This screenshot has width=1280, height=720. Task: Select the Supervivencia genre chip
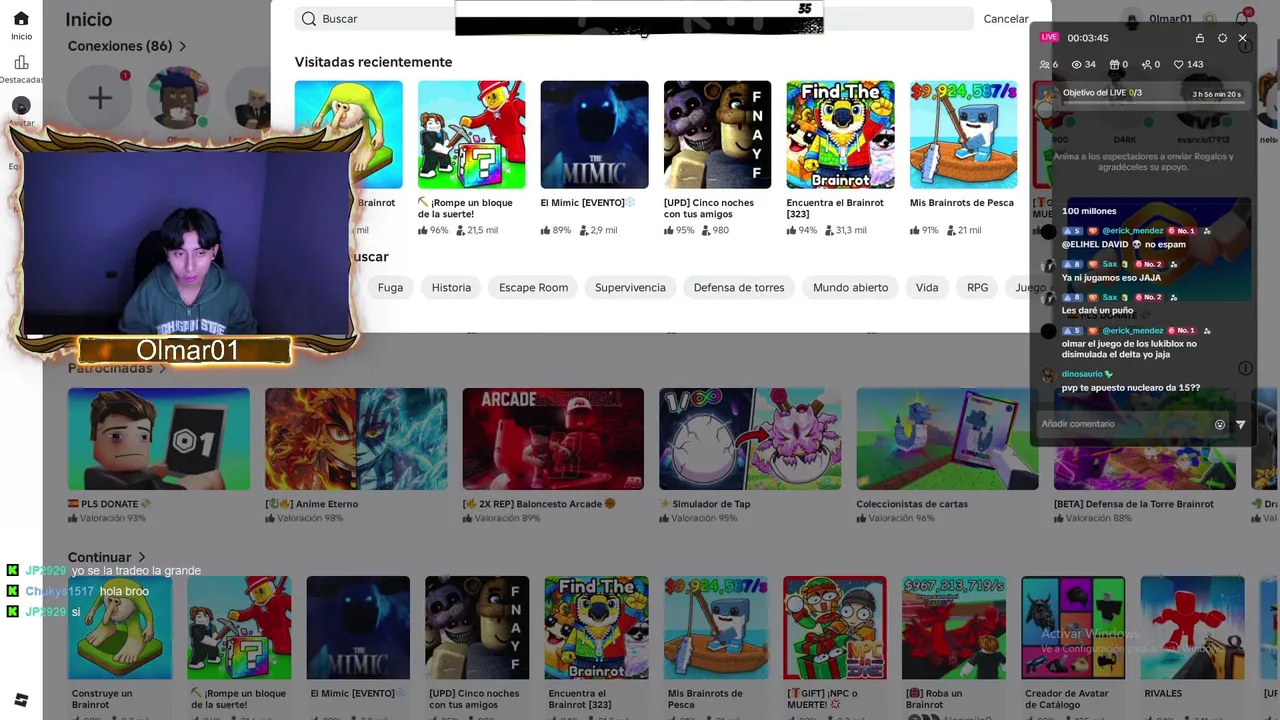tap(630, 287)
